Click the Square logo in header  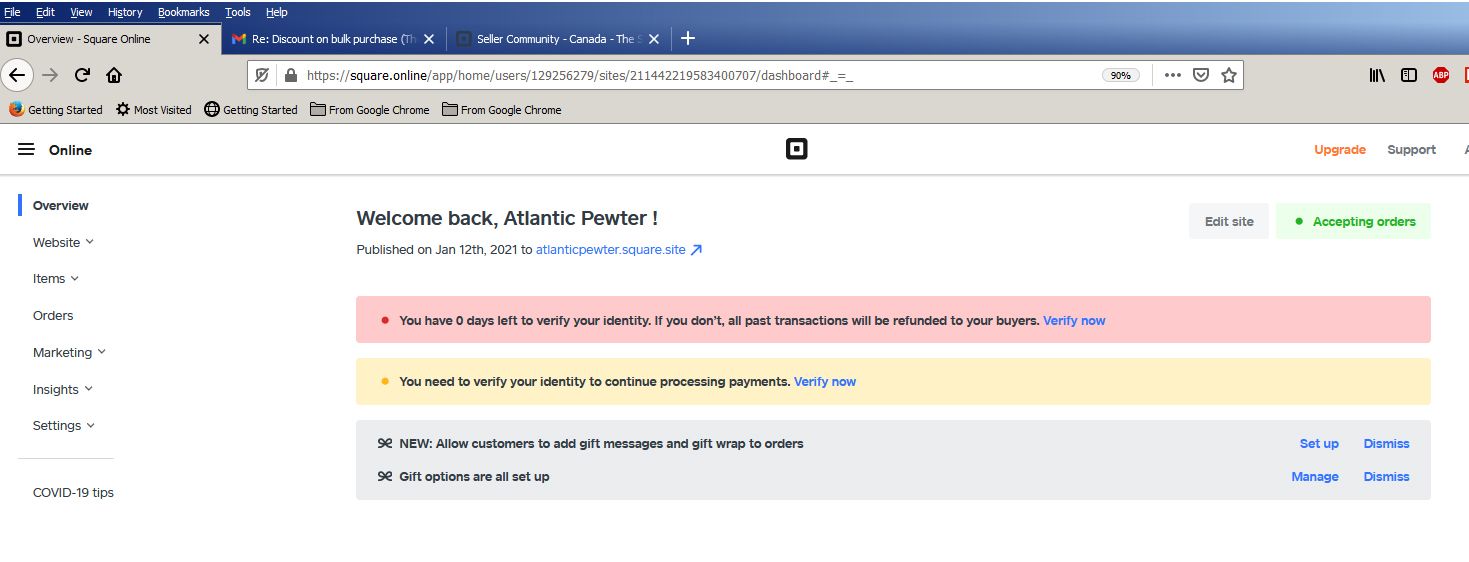(796, 150)
